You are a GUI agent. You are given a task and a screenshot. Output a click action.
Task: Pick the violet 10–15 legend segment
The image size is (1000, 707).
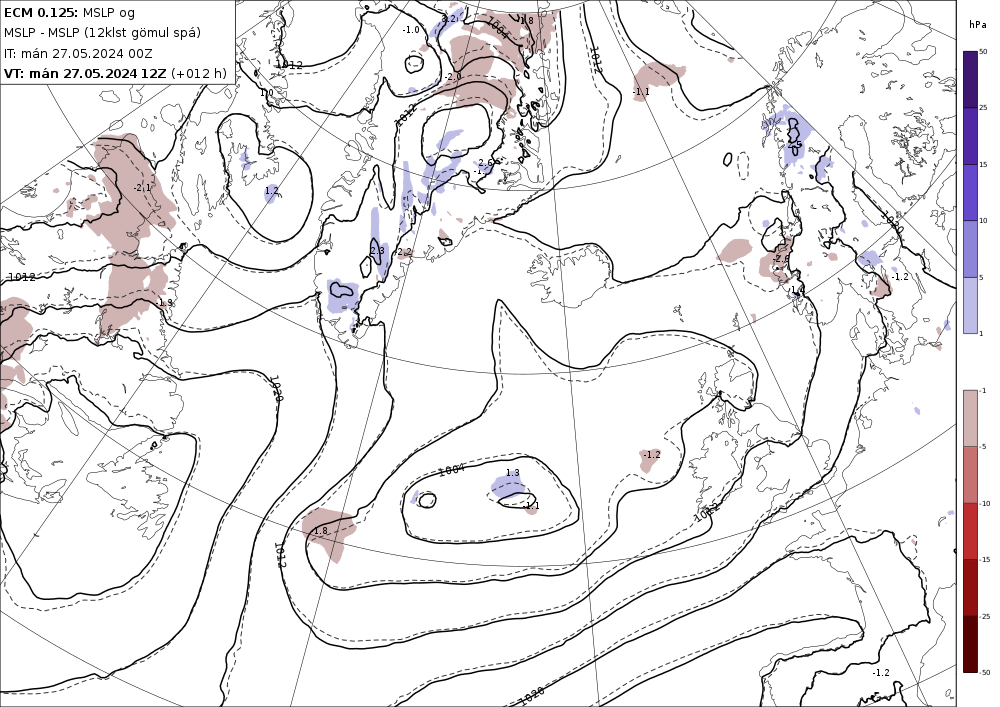pyautogui.click(x=970, y=192)
